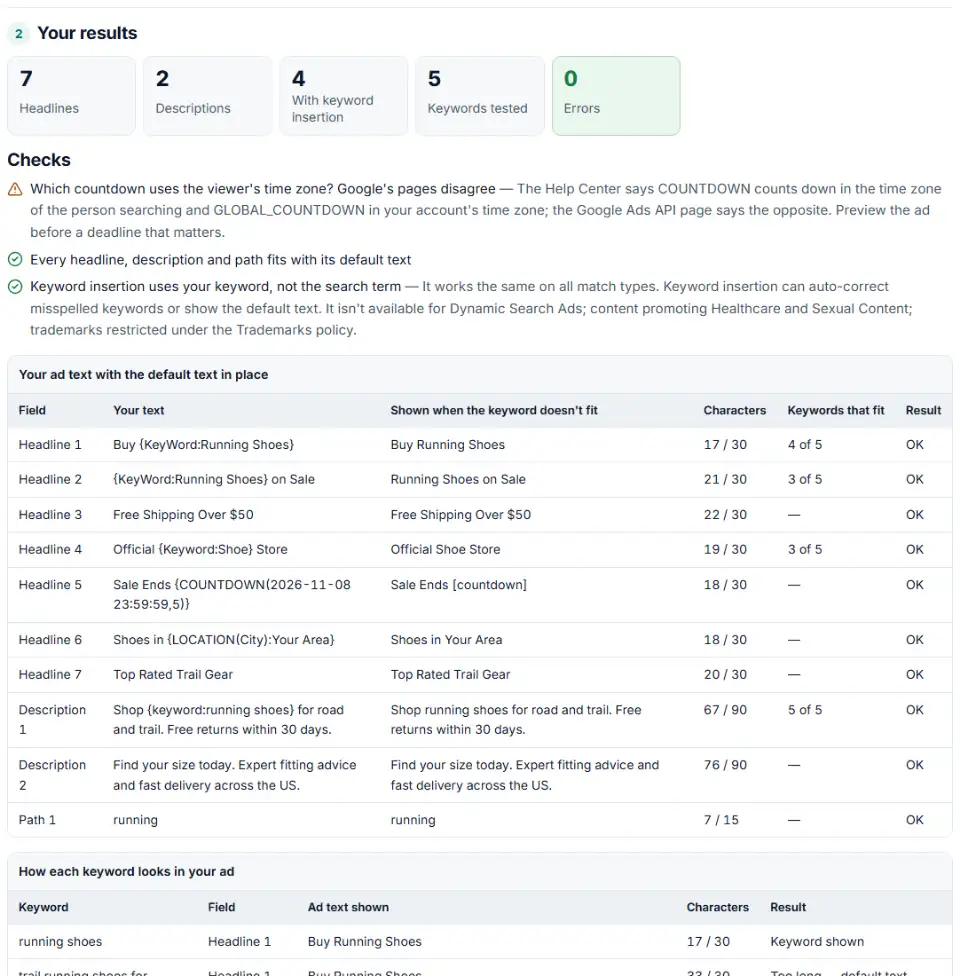
Task: Click the 'Field' column header in ad text table
Action: click(32, 410)
